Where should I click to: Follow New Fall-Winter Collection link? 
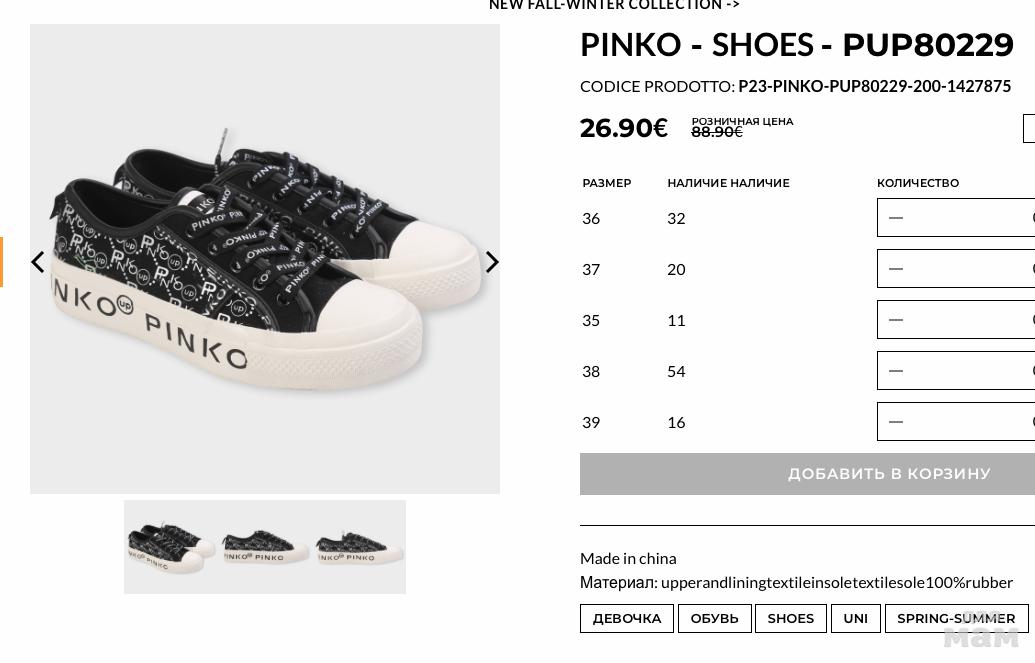click(614, 5)
